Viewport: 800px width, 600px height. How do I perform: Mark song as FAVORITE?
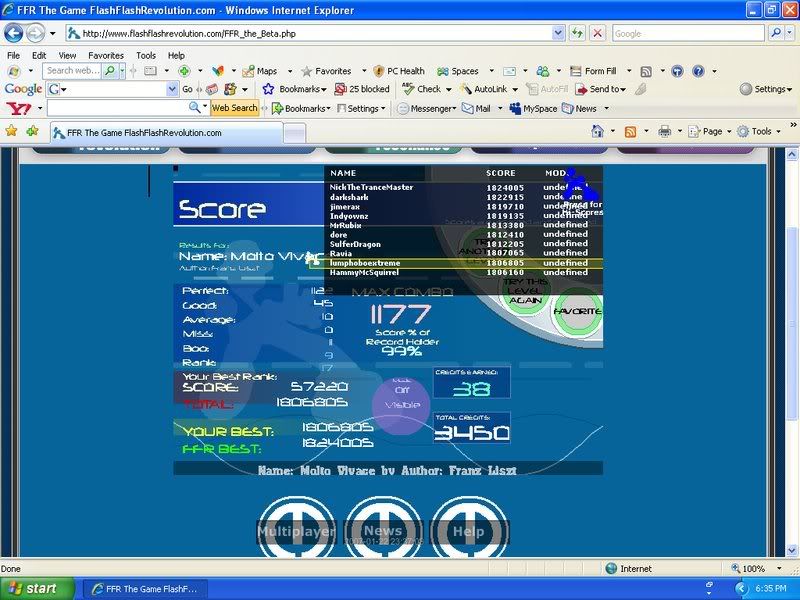click(577, 311)
